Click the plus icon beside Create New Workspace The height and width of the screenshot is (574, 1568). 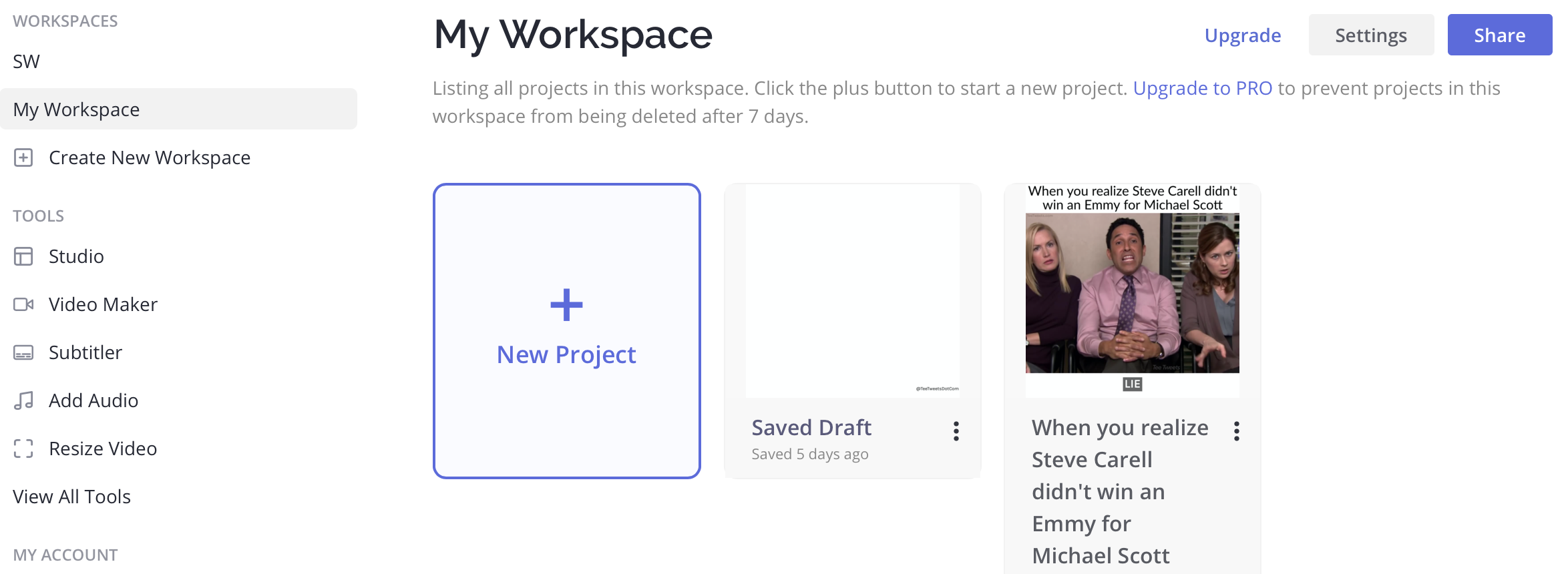click(23, 158)
